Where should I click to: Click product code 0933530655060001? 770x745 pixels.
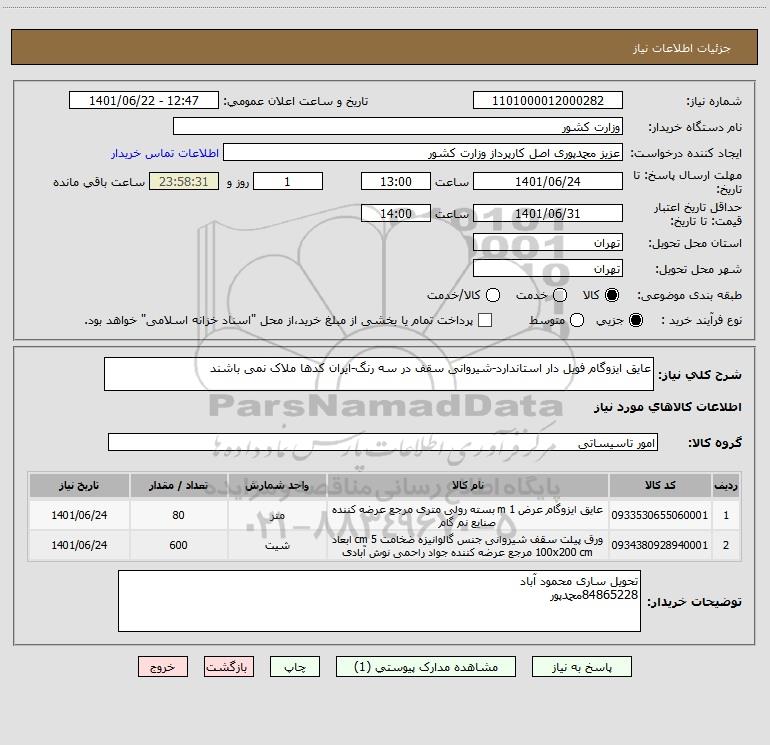pyautogui.click(x=660, y=515)
